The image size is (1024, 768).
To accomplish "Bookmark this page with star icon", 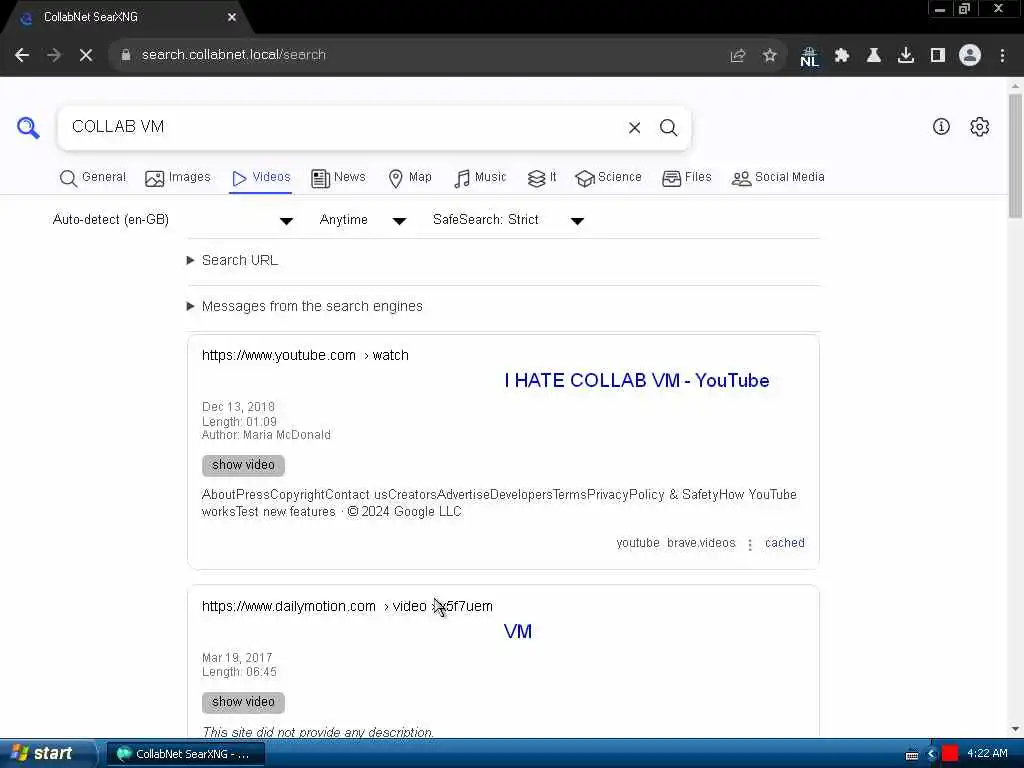I will point(770,56).
